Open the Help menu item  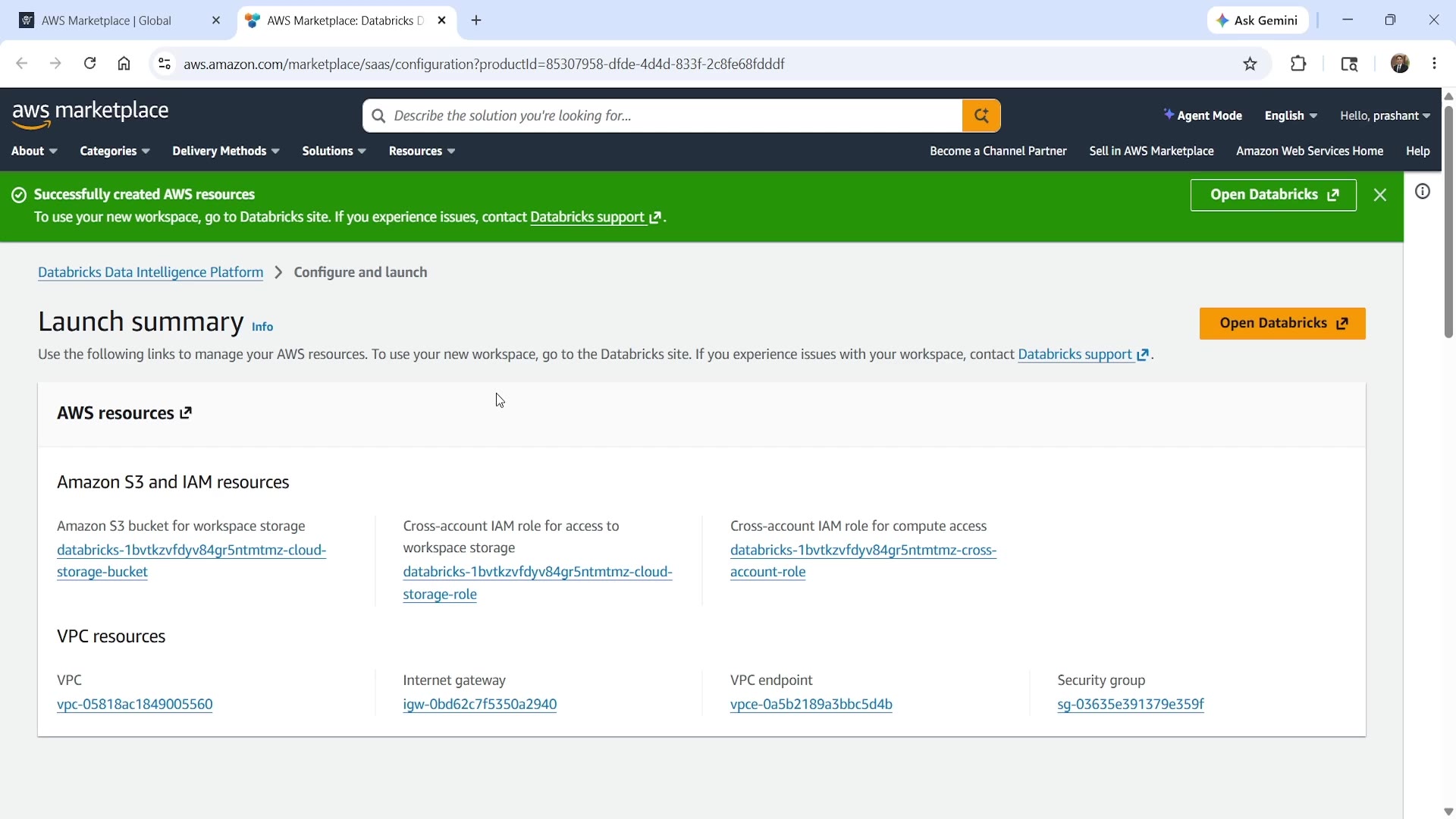coord(1417,151)
